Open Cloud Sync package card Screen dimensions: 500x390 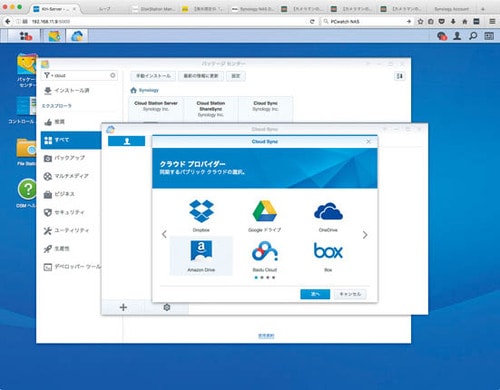click(266, 109)
